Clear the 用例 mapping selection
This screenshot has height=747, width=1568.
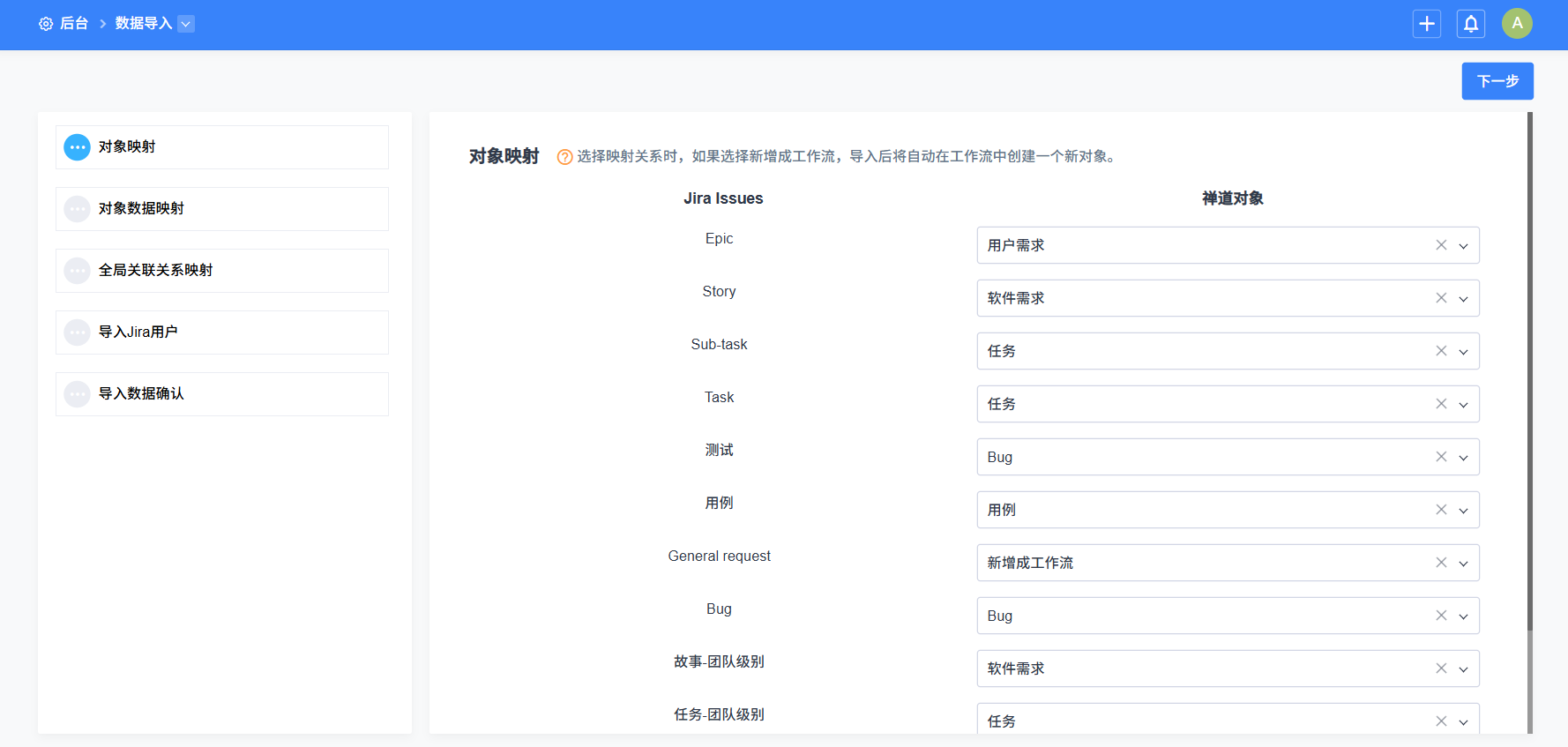coord(1441,510)
